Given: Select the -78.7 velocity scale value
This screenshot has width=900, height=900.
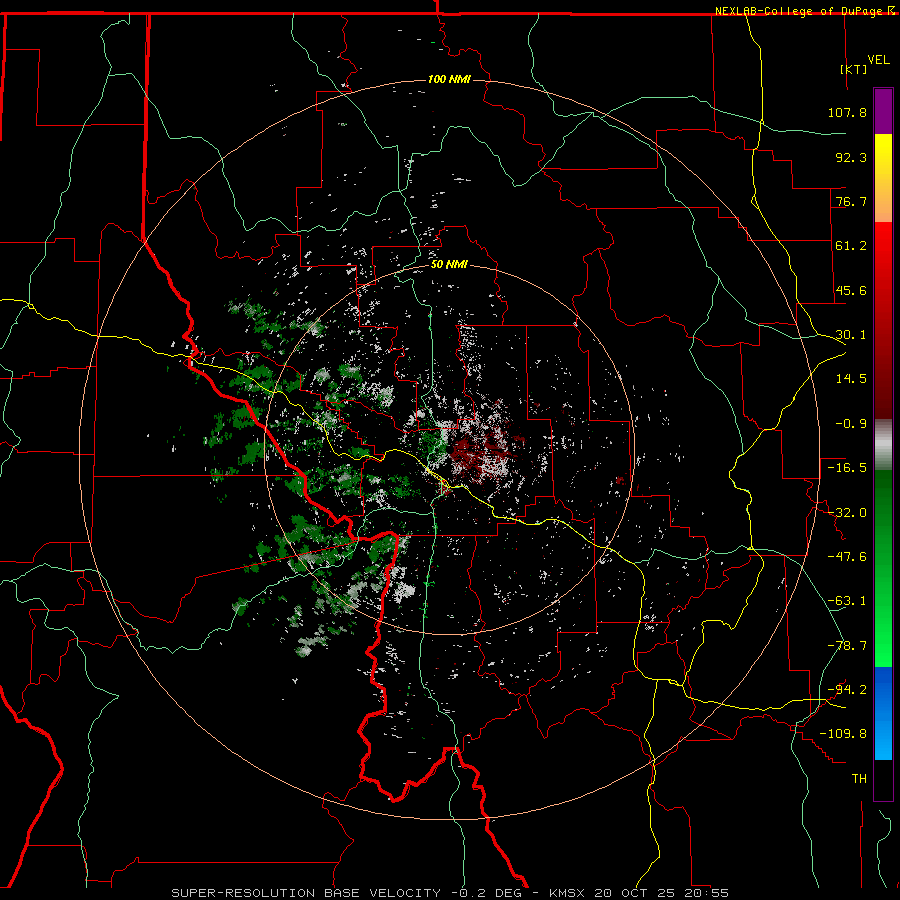Looking at the screenshot, I should point(847,646).
